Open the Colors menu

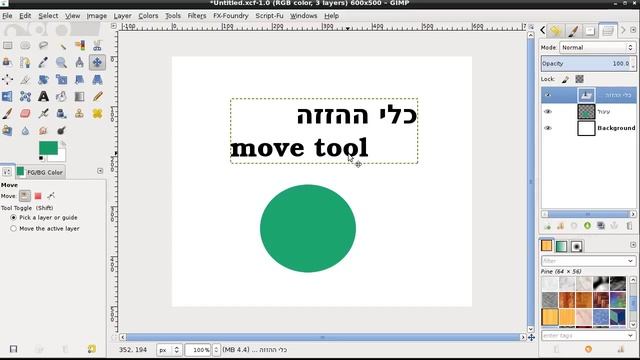tap(148, 16)
